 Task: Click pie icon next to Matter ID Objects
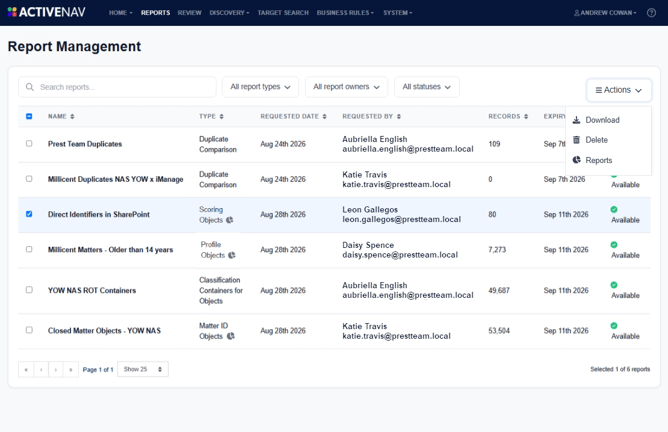pos(230,336)
